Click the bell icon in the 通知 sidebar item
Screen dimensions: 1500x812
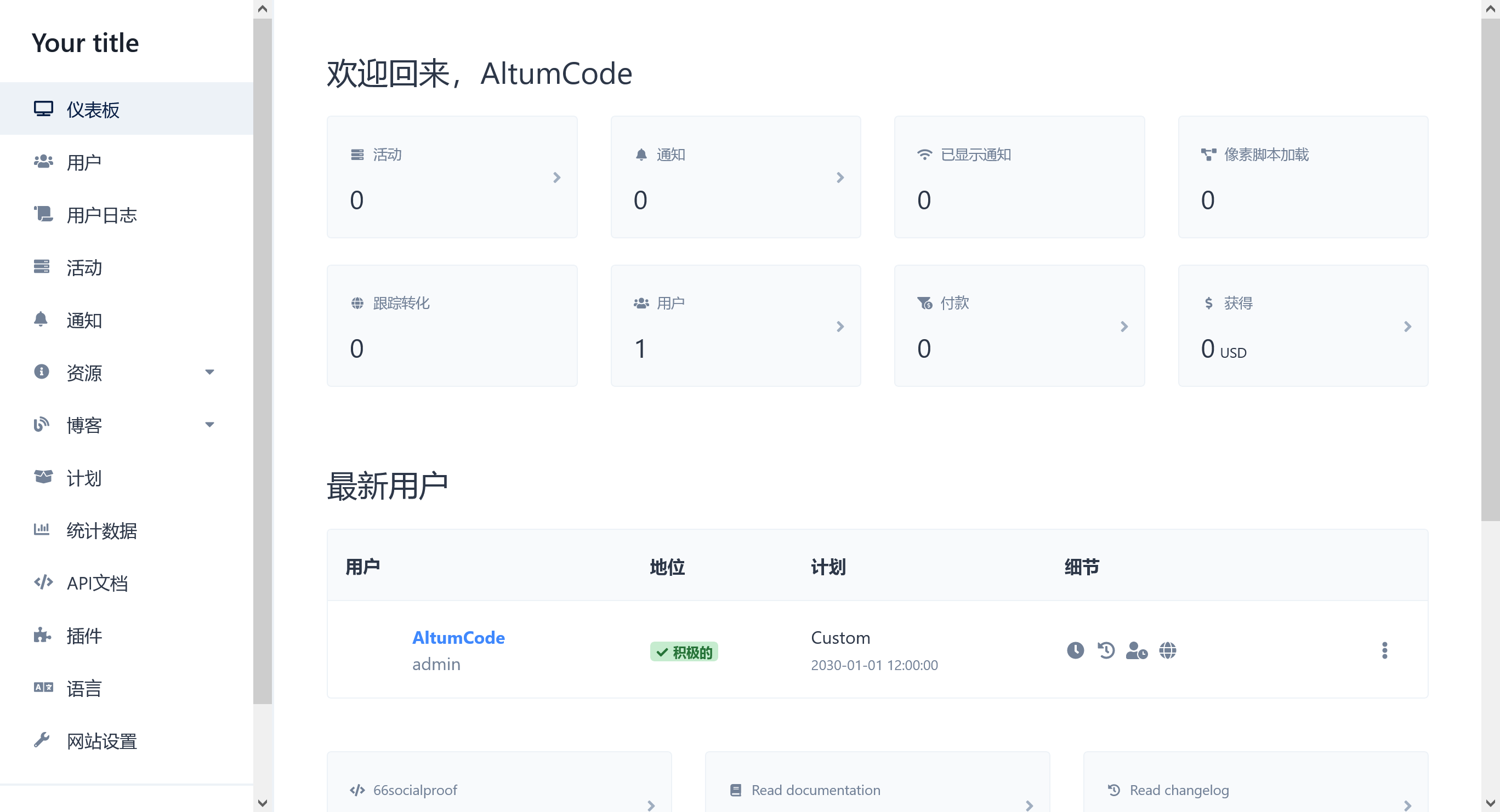pos(41,319)
